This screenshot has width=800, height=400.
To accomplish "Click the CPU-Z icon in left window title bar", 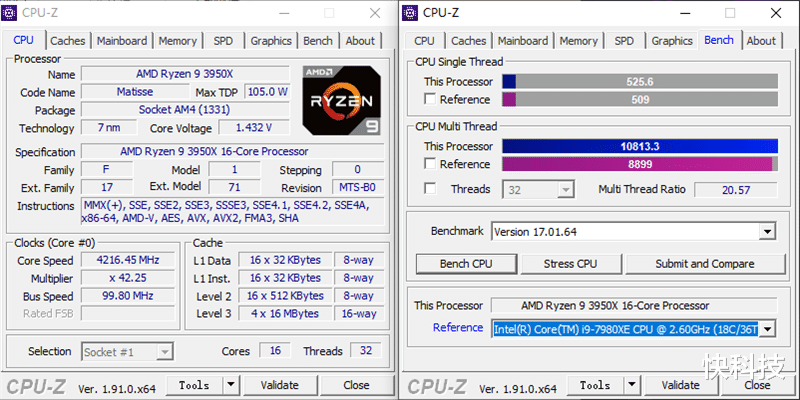I will point(9,13).
